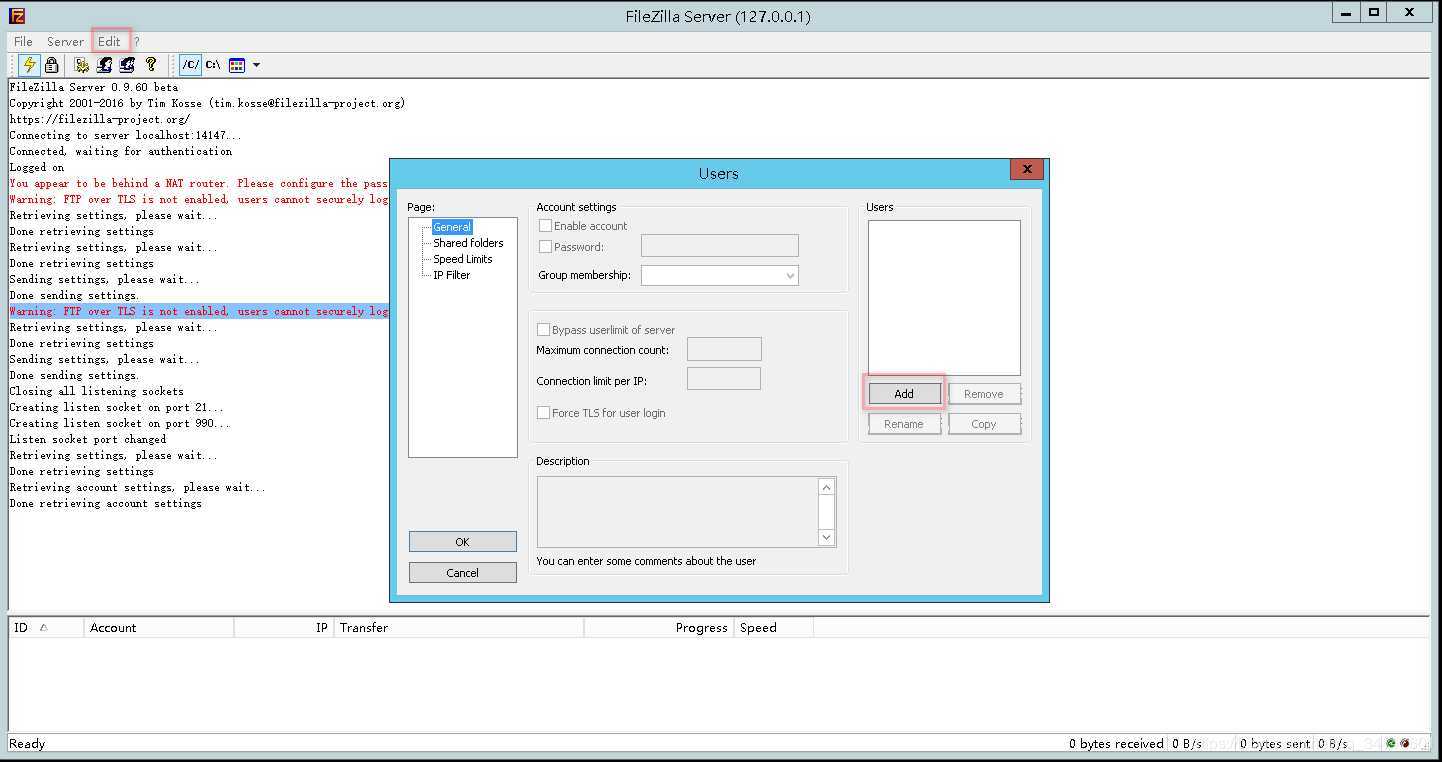Screen dimensions: 1442x762
Task: Open the Server menu
Action: 65,41
